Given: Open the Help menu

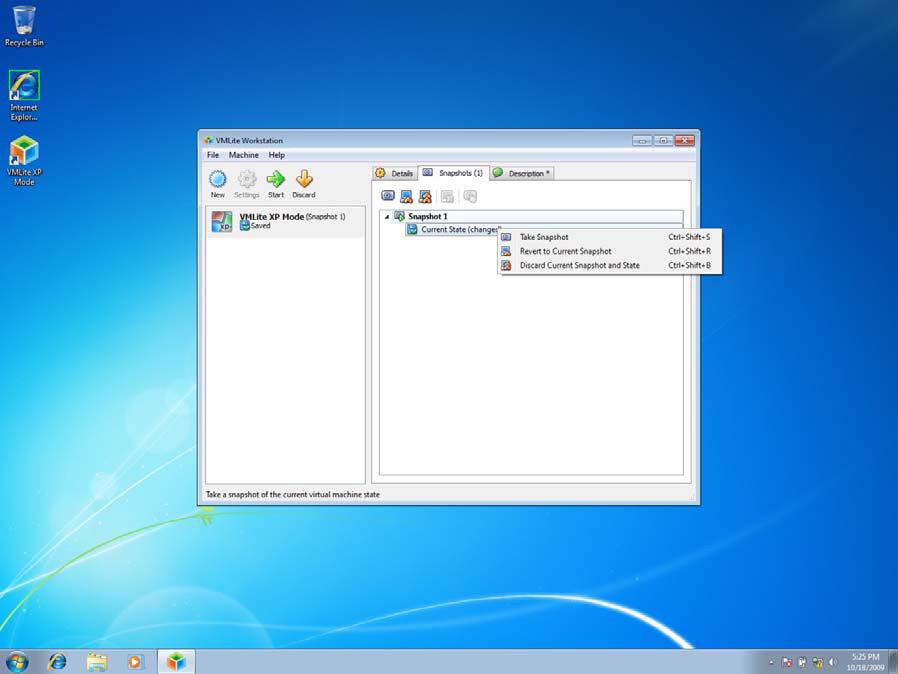Looking at the screenshot, I should 277,155.
